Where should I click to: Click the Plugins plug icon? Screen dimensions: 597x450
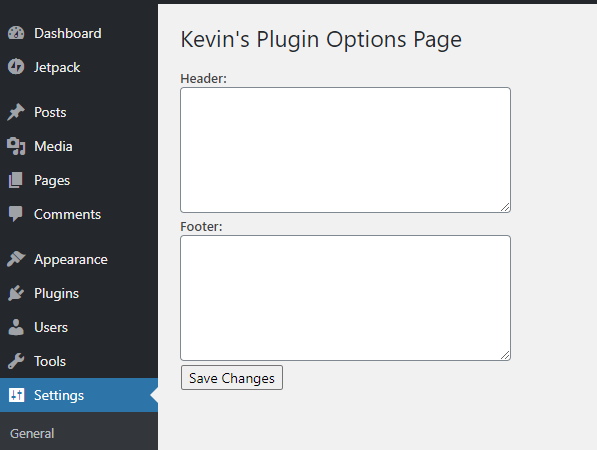pos(16,293)
